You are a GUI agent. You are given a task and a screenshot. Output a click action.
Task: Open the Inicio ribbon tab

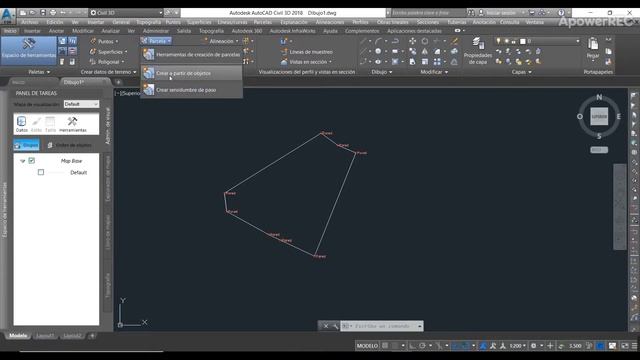[x=10, y=31]
